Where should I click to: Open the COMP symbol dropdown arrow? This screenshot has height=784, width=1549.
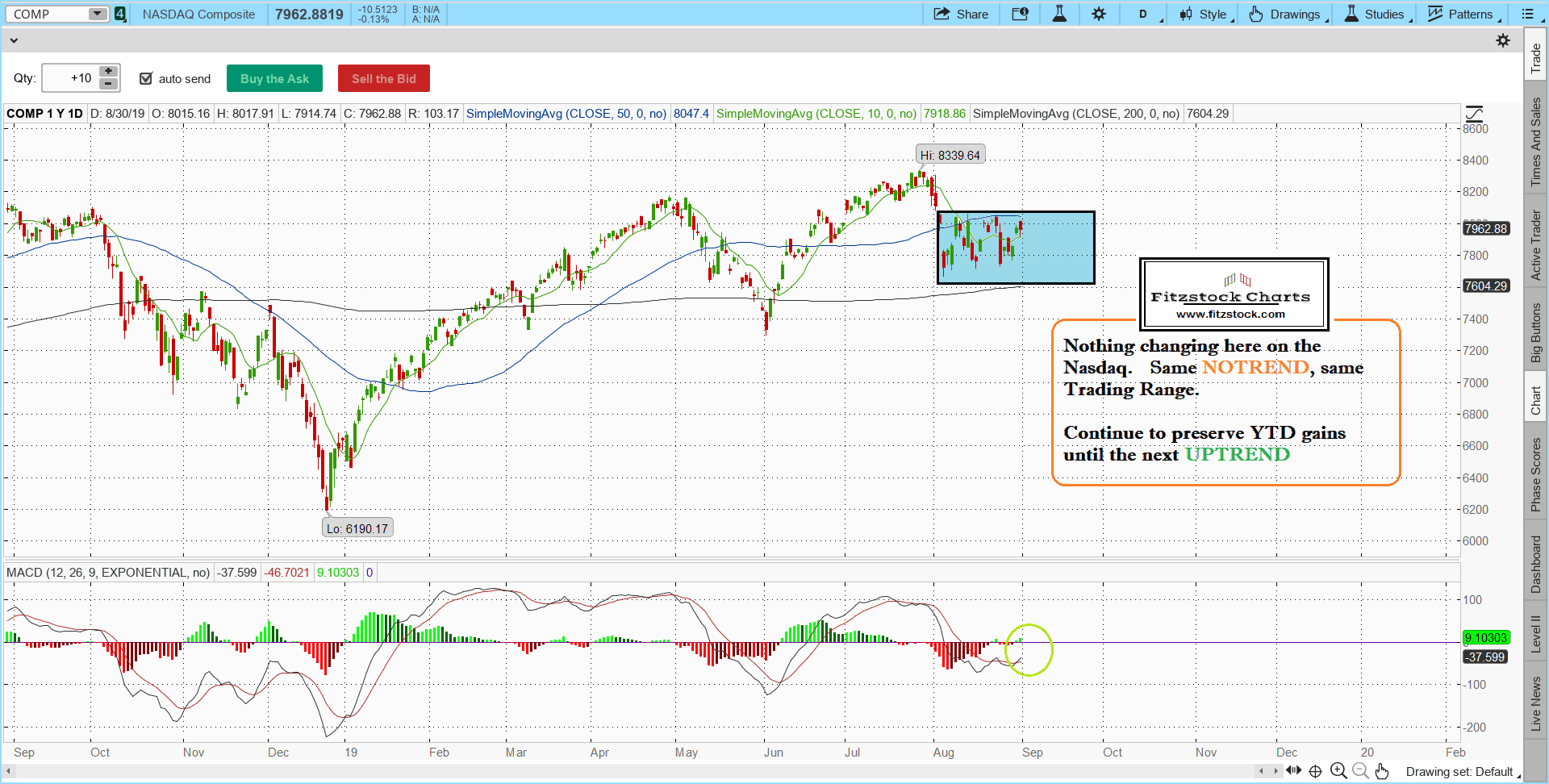pos(97,14)
